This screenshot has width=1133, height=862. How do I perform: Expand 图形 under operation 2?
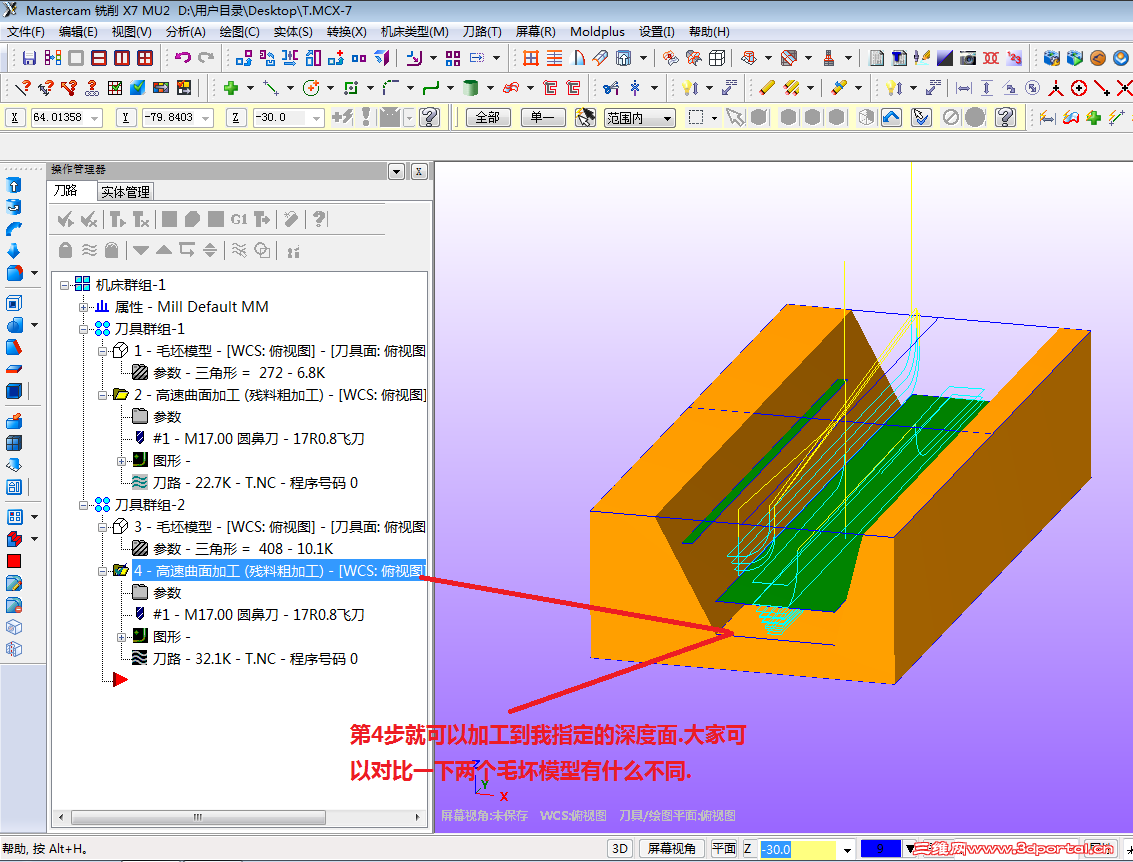click(x=121, y=461)
